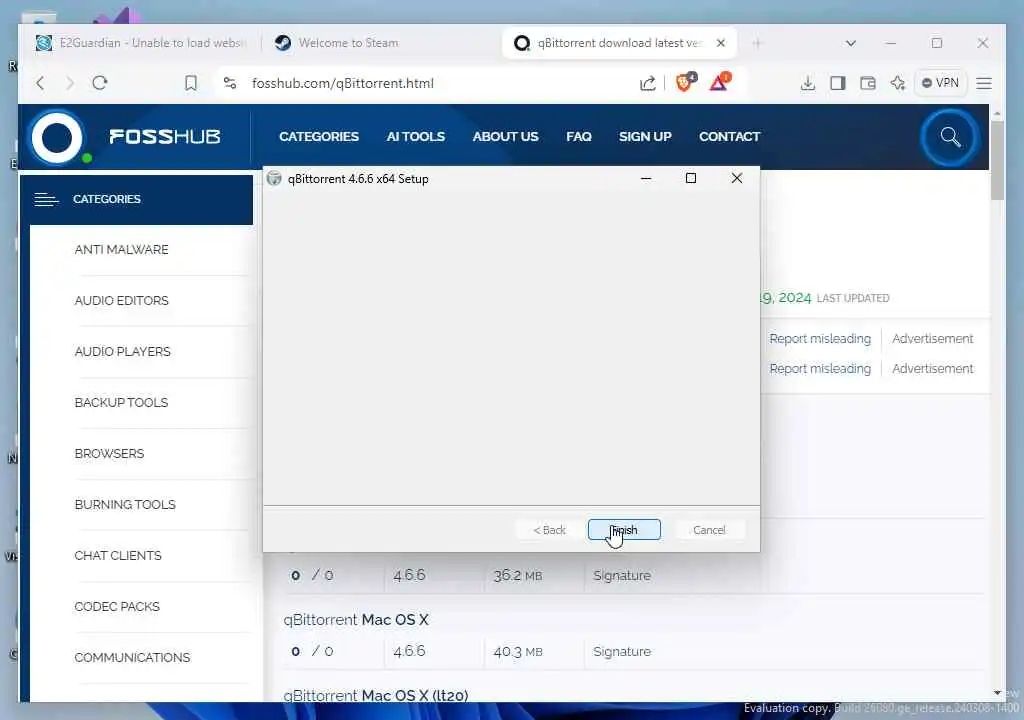Click the 36.2 MB size text
This screenshot has width=1024, height=720.
[x=518, y=576]
